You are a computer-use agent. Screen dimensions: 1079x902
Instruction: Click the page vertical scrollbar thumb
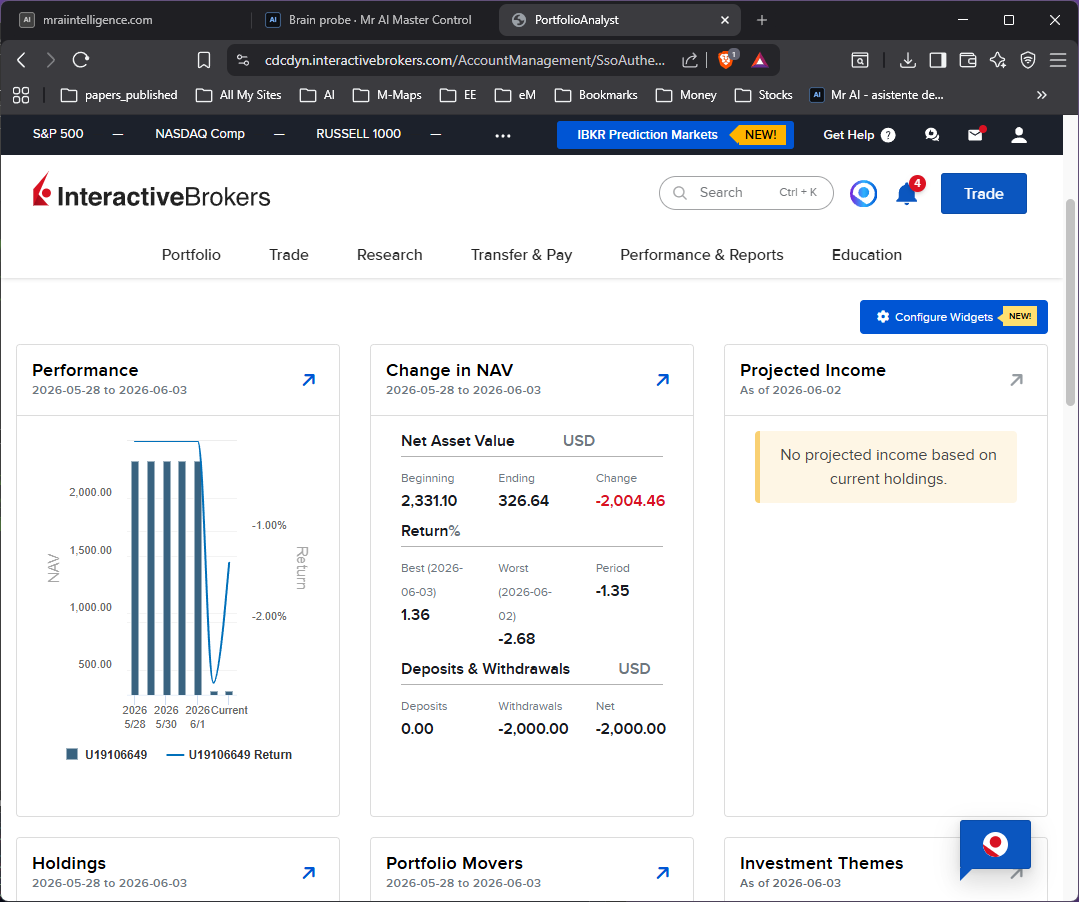point(1070,303)
